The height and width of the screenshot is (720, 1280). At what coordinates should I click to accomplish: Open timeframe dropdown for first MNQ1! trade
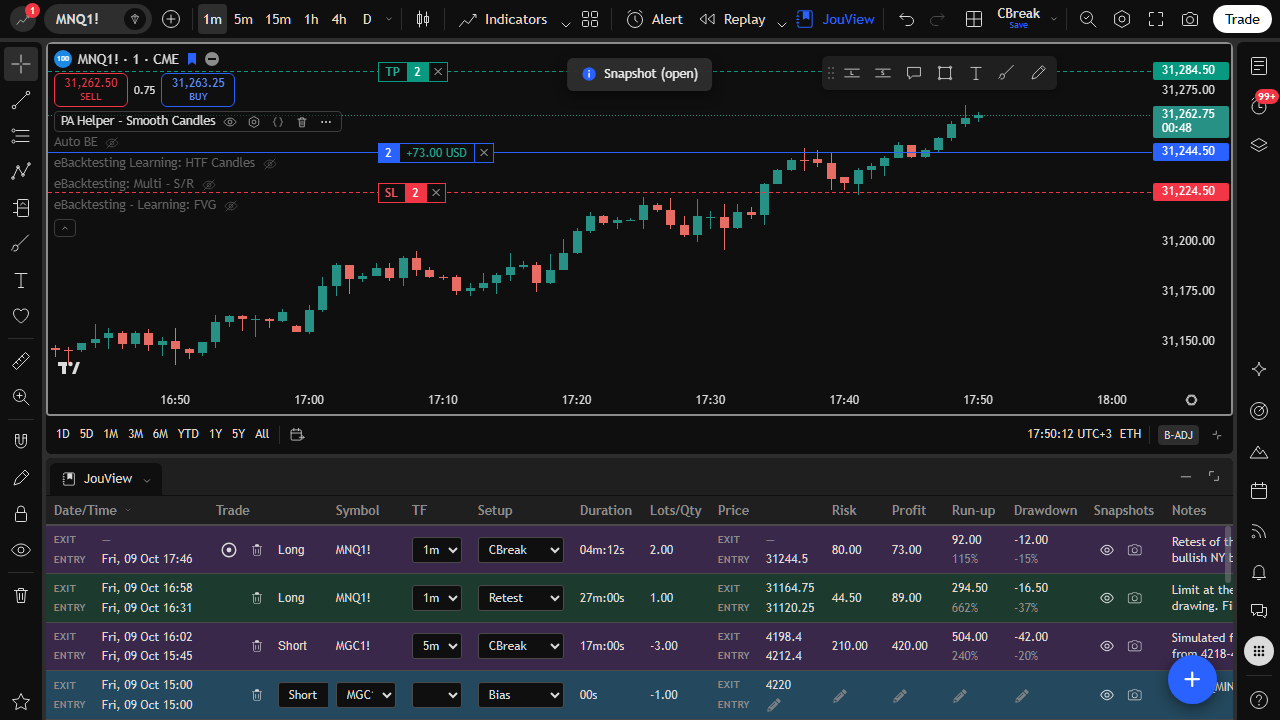pyautogui.click(x=437, y=550)
